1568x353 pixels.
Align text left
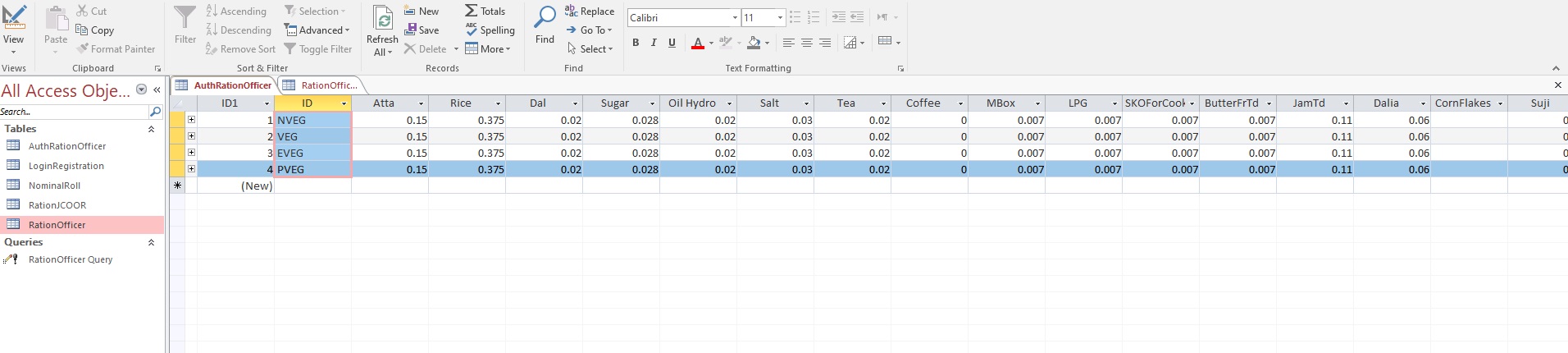789,43
